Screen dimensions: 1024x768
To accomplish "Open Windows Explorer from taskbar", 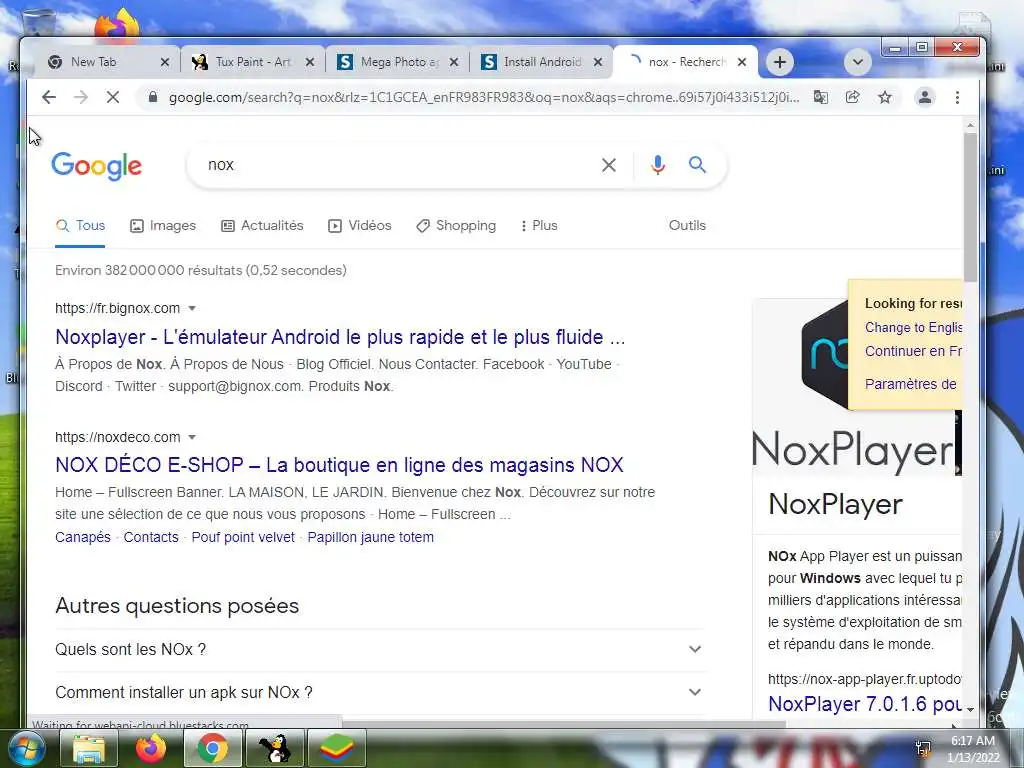I will (89, 748).
